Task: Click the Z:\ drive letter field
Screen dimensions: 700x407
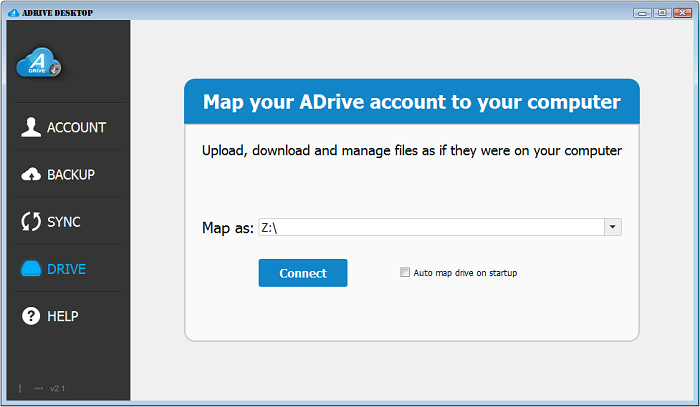Action: pos(430,227)
